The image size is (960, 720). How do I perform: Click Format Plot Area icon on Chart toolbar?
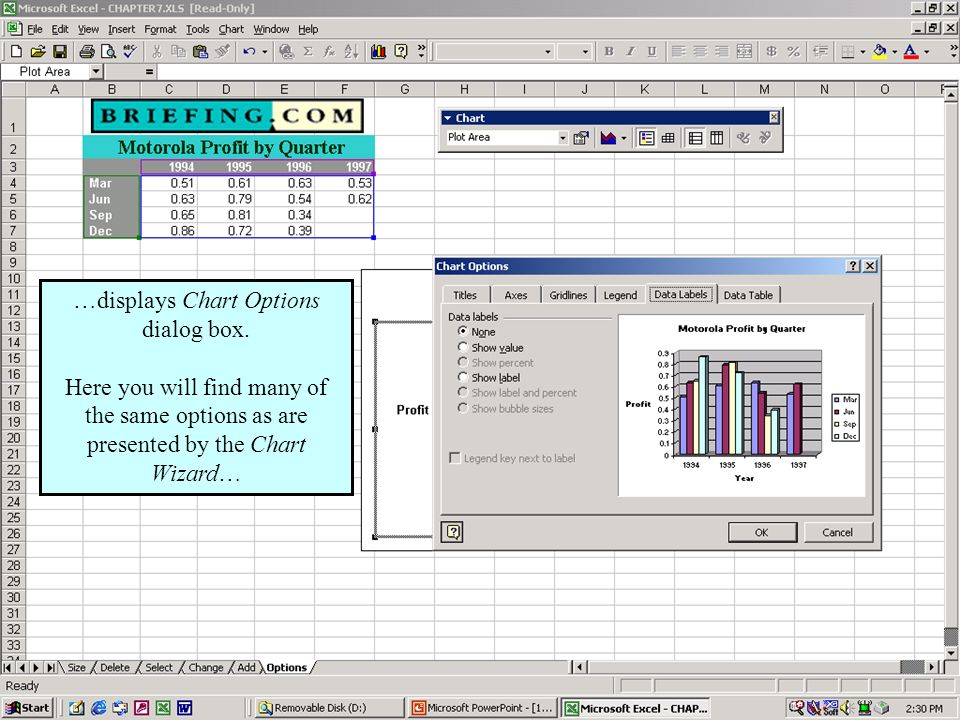[x=580, y=138]
